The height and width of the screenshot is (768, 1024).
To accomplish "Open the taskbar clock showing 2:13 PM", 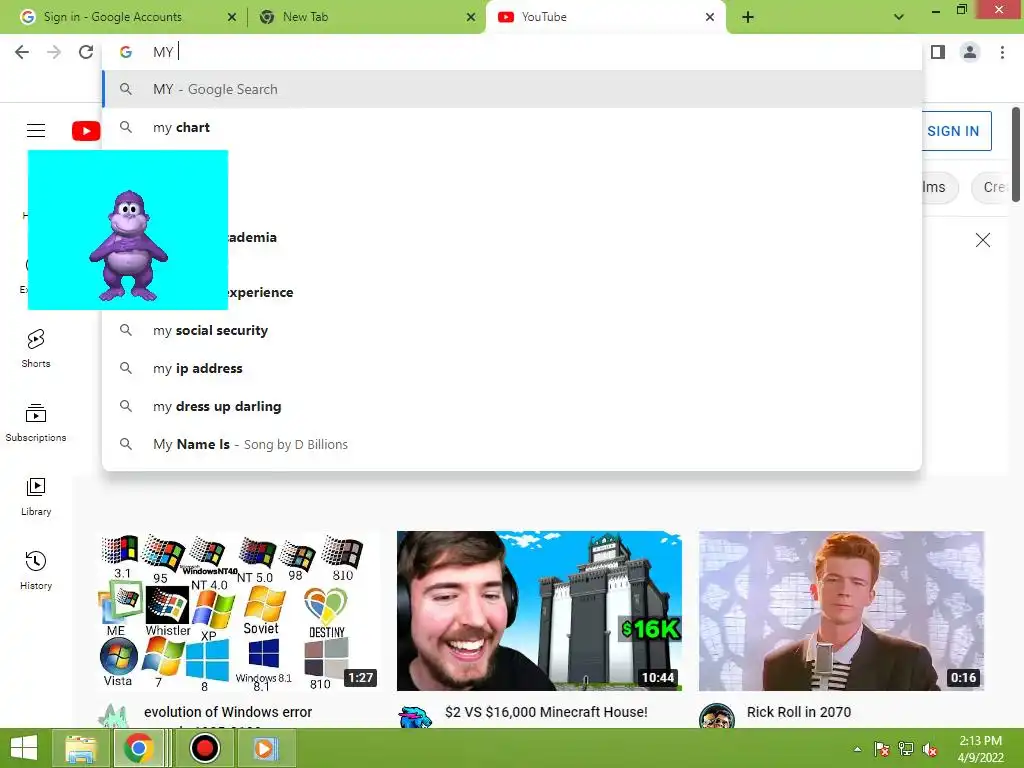I will click(980, 749).
